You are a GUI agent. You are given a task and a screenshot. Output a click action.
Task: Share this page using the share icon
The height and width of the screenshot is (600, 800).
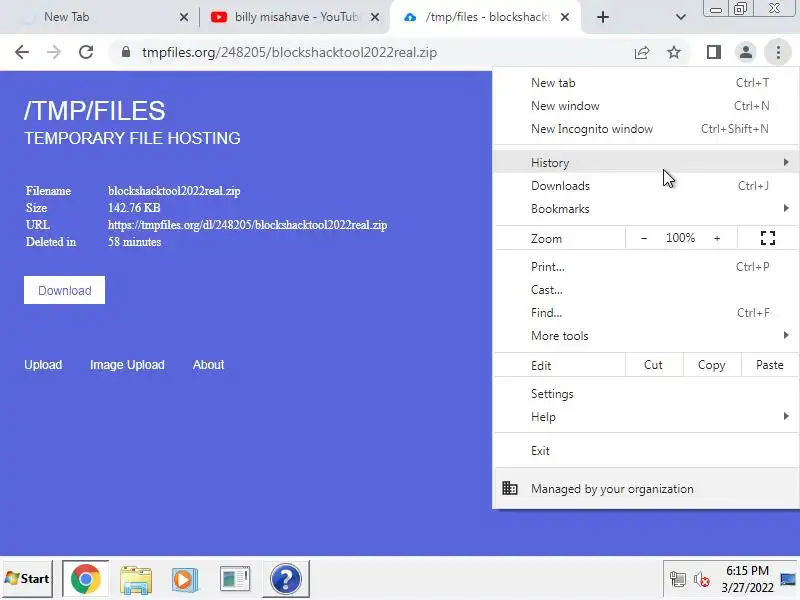[642, 52]
